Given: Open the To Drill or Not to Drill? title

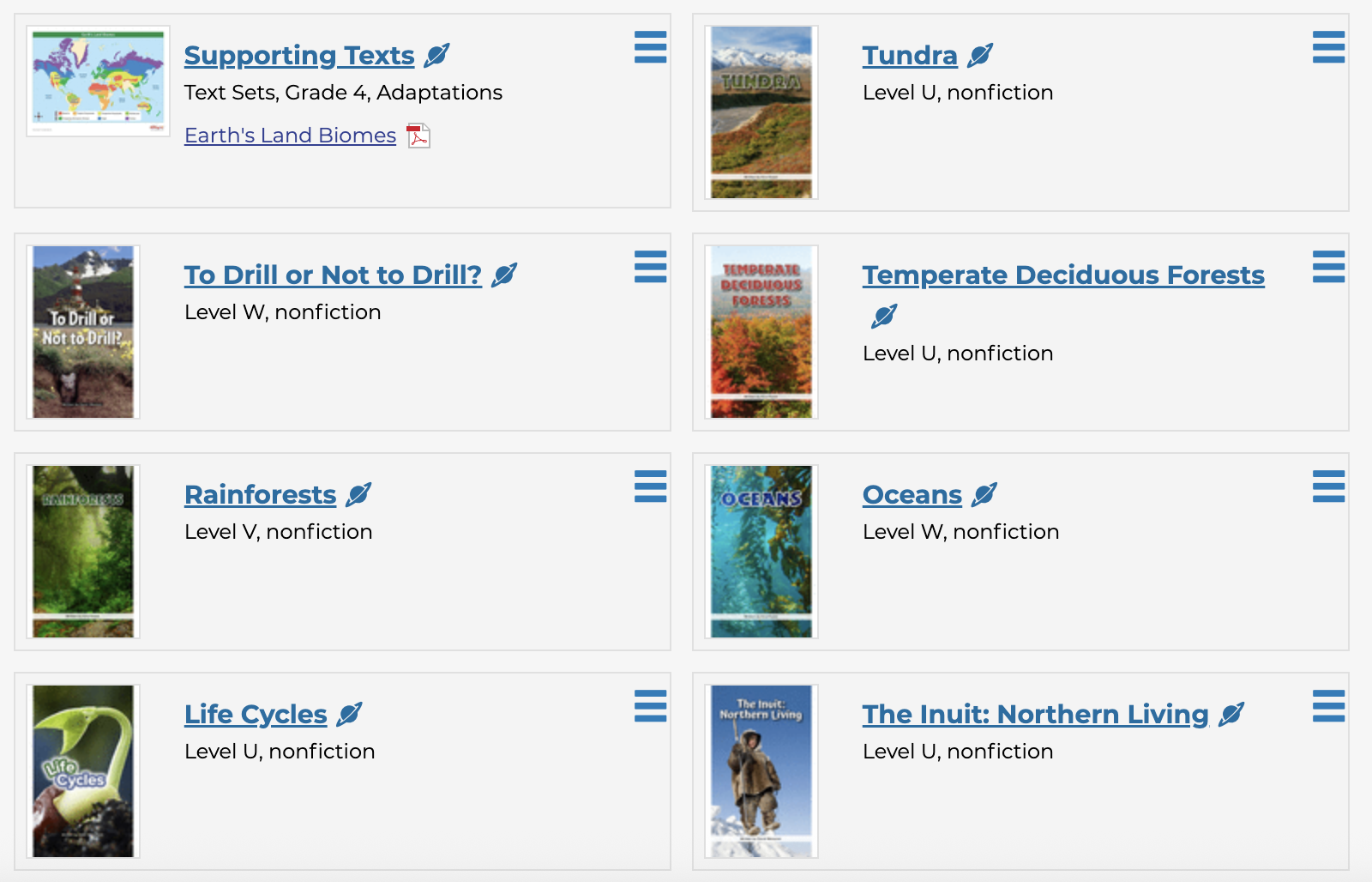Looking at the screenshot, I should tap(333, 275).
